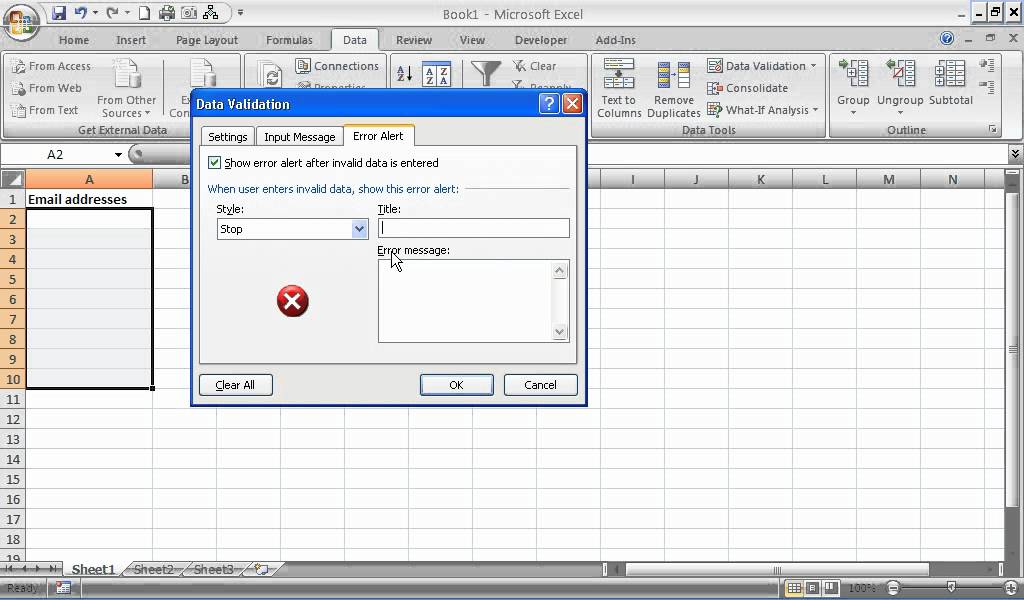Click the Insert Worksheet tab icon
This screenshot has height=600, width=1024.
pos(262,569)
